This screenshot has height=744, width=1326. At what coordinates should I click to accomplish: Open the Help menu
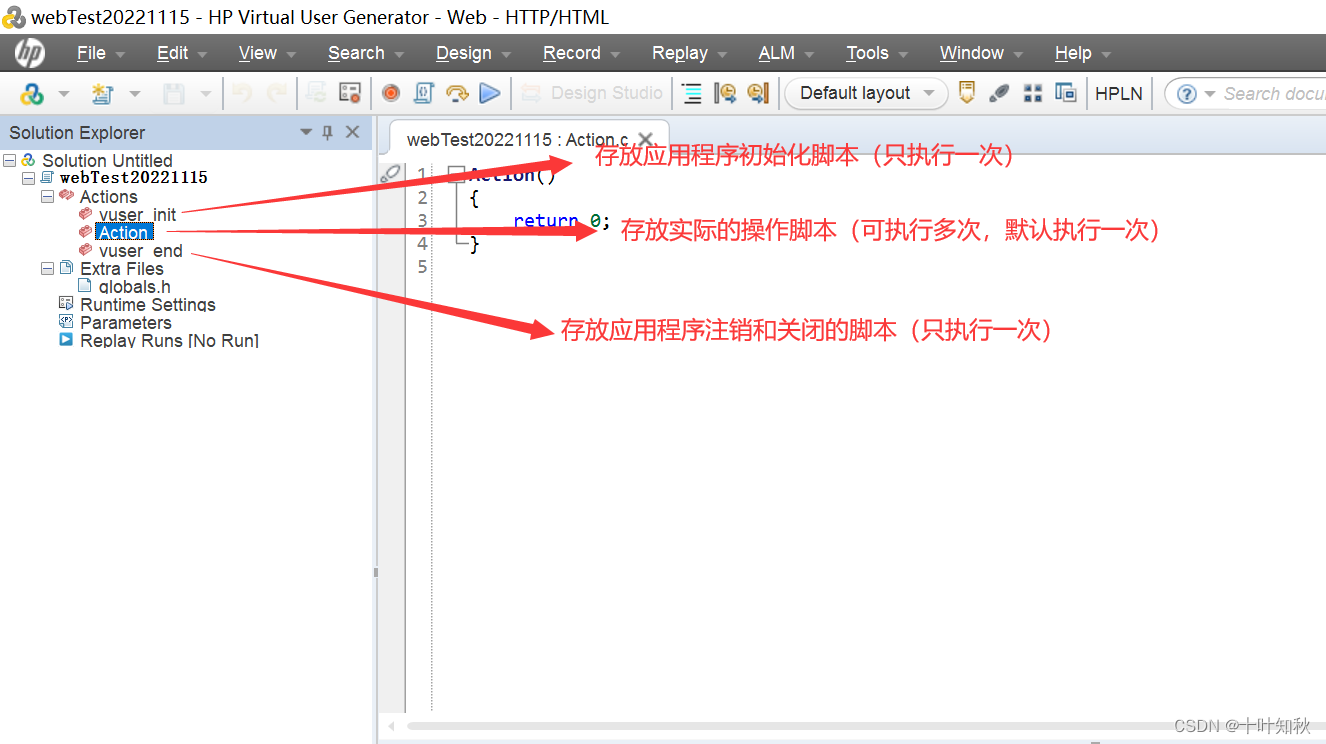(1073, 53)
